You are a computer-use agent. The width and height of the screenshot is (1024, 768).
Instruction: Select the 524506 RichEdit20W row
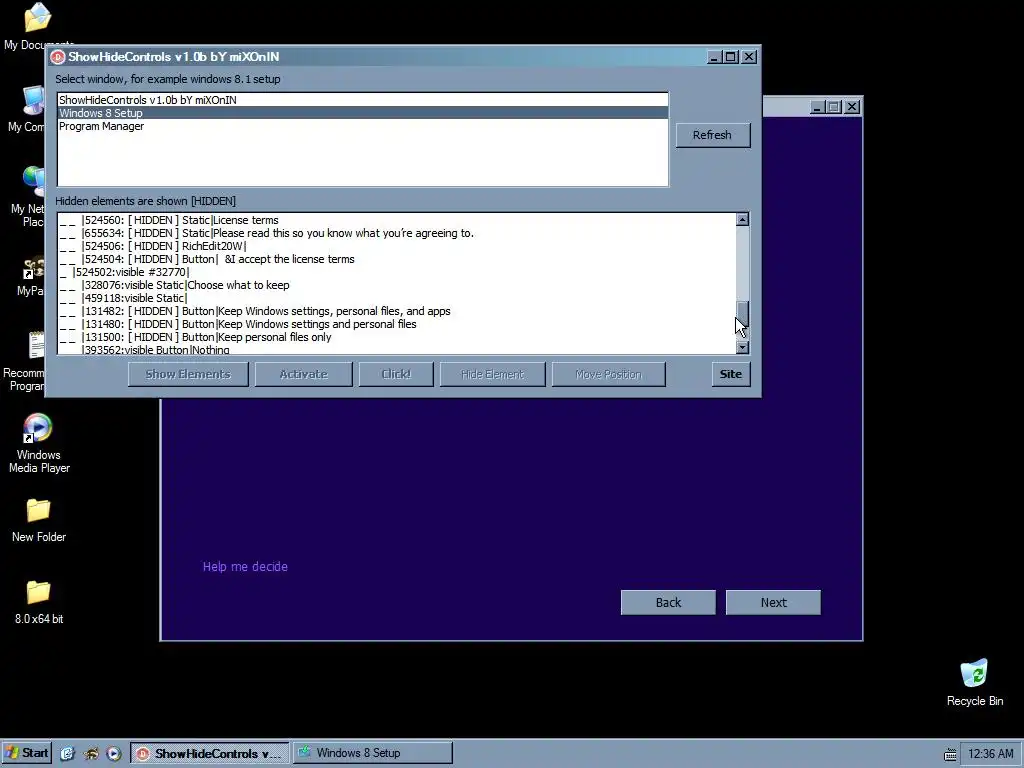[x=396, y=246]
